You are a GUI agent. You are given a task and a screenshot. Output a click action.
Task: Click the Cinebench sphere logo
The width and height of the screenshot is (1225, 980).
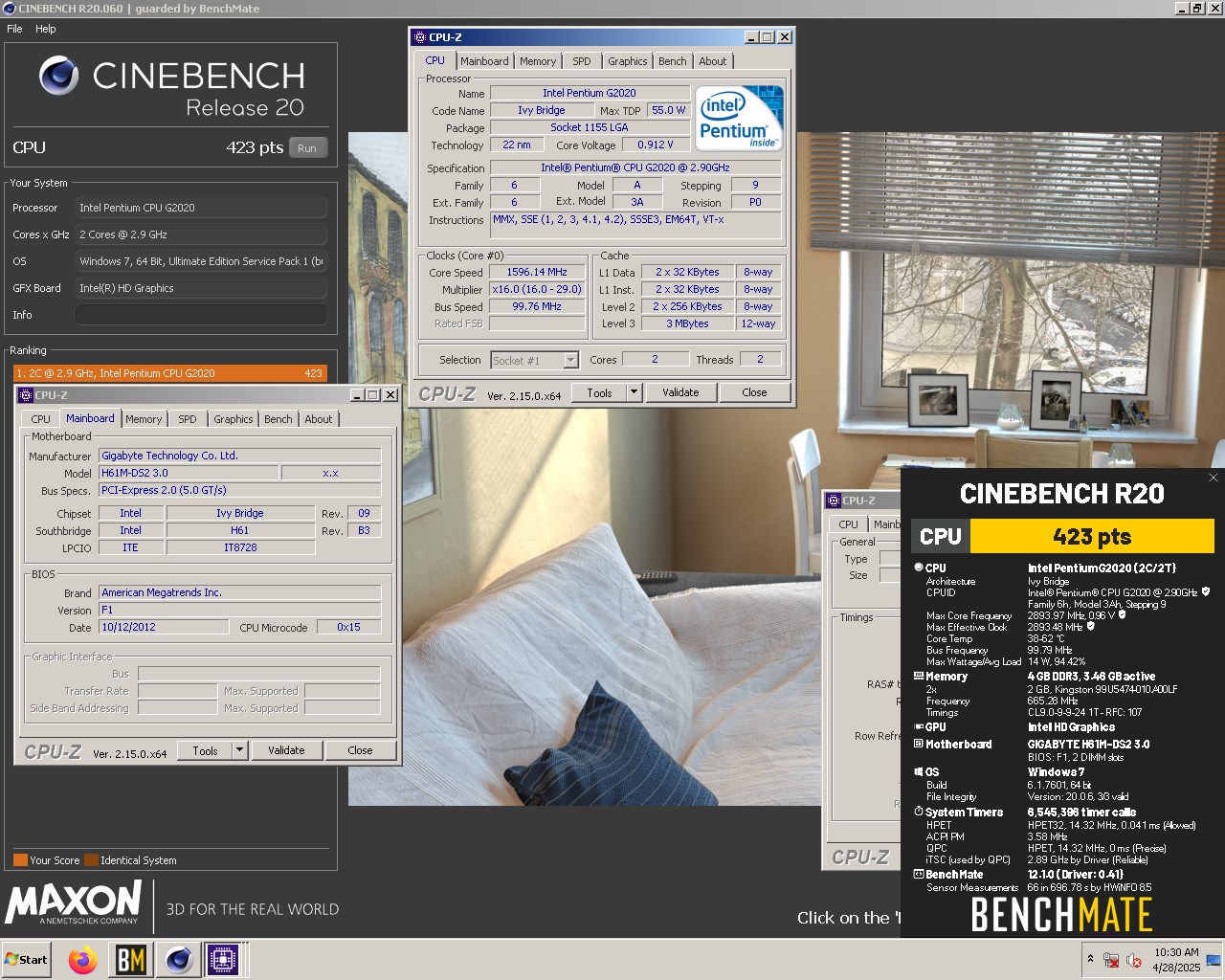tap(58, 75)
